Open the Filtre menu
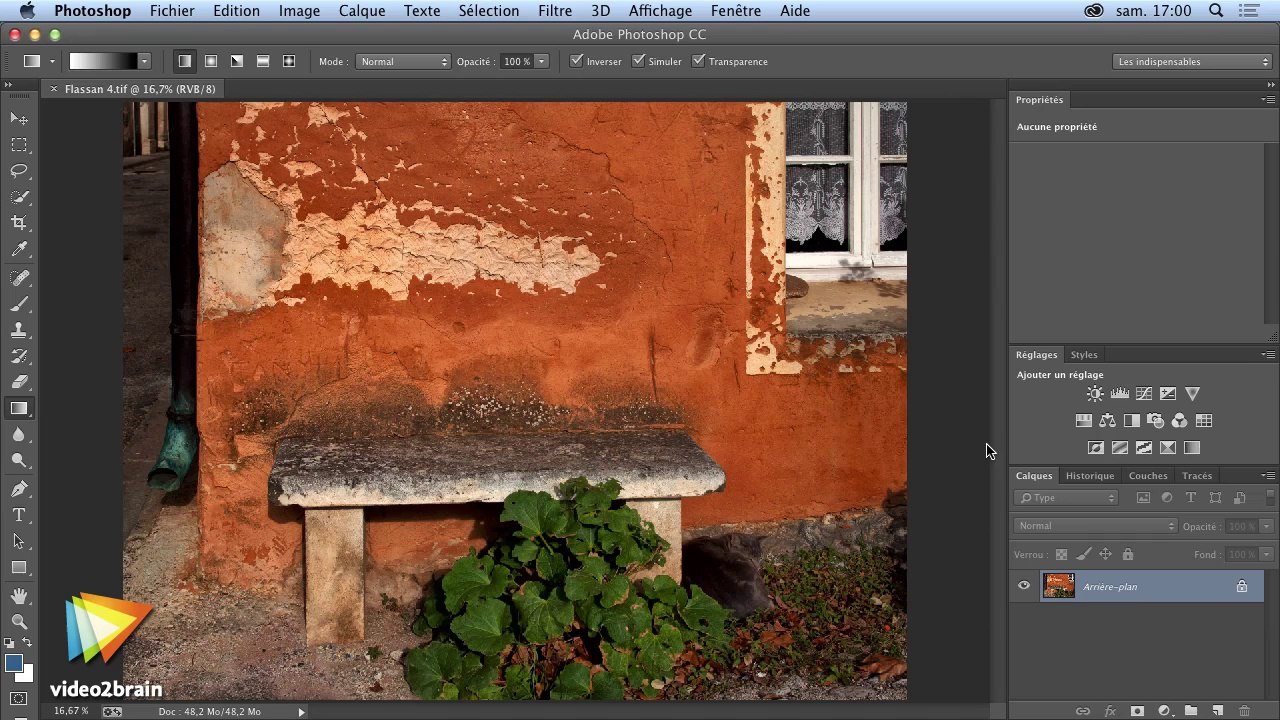The image size is (1280, 720). [x=555, y=11]
